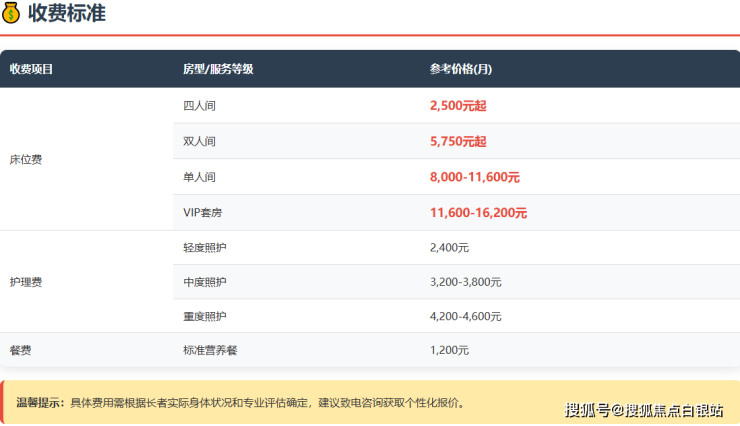Click the 8,000-11,600元 single room price
The image size is (740, 426).
tap(474, 177)
